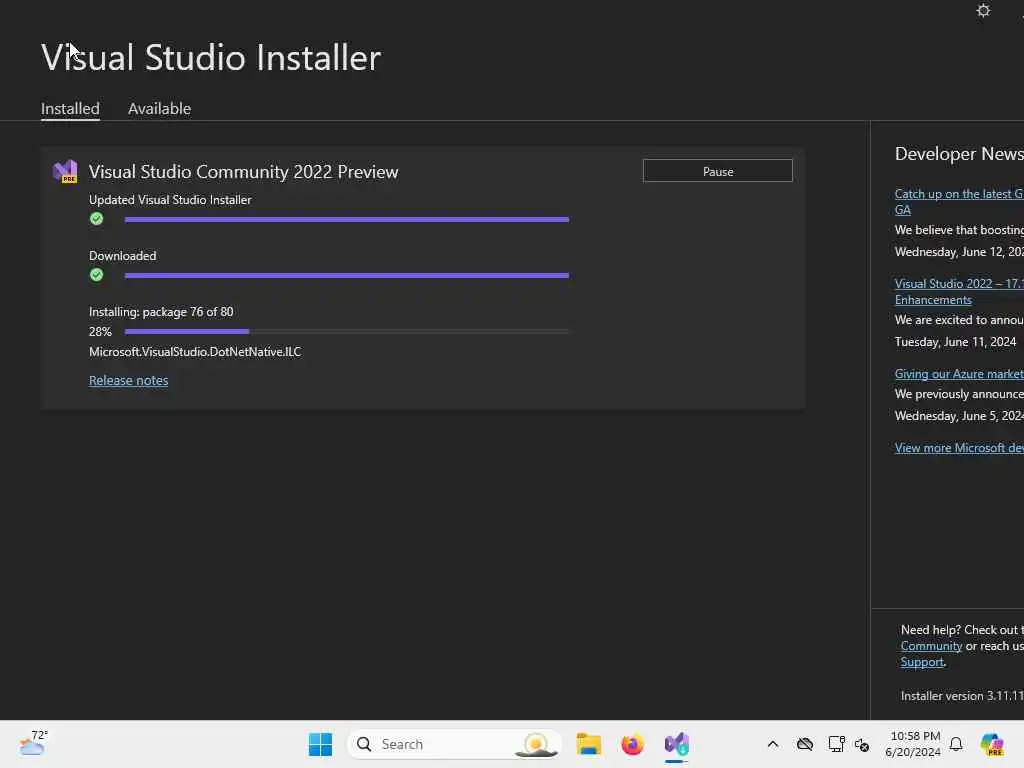Click the 'Wednesday, June 5' news date

click(x=959, y=415)
